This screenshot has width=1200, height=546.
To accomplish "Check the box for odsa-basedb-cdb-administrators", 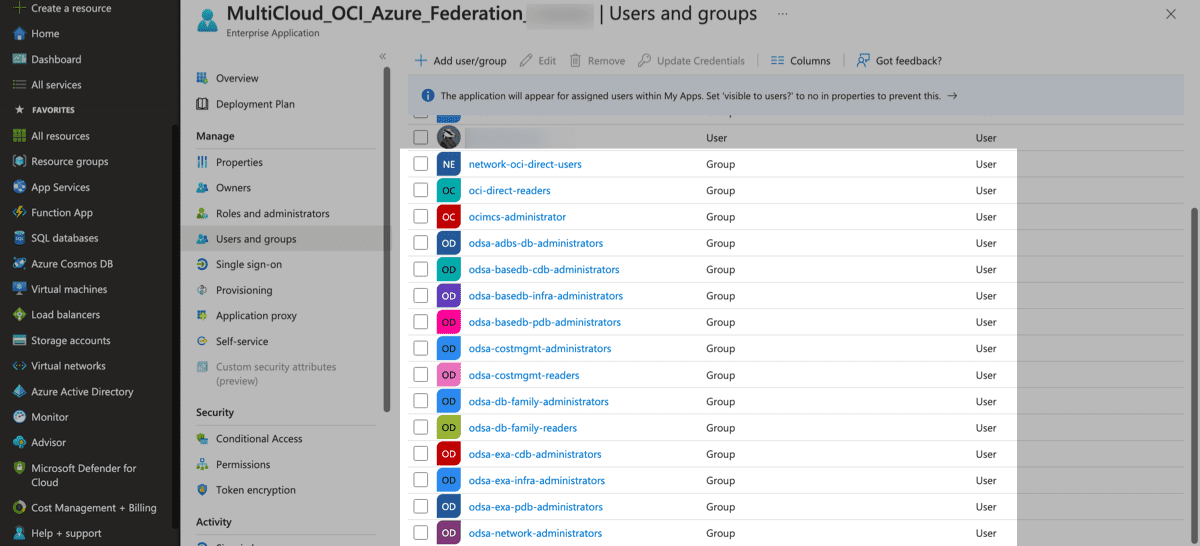I will click(x=421, y=269).
